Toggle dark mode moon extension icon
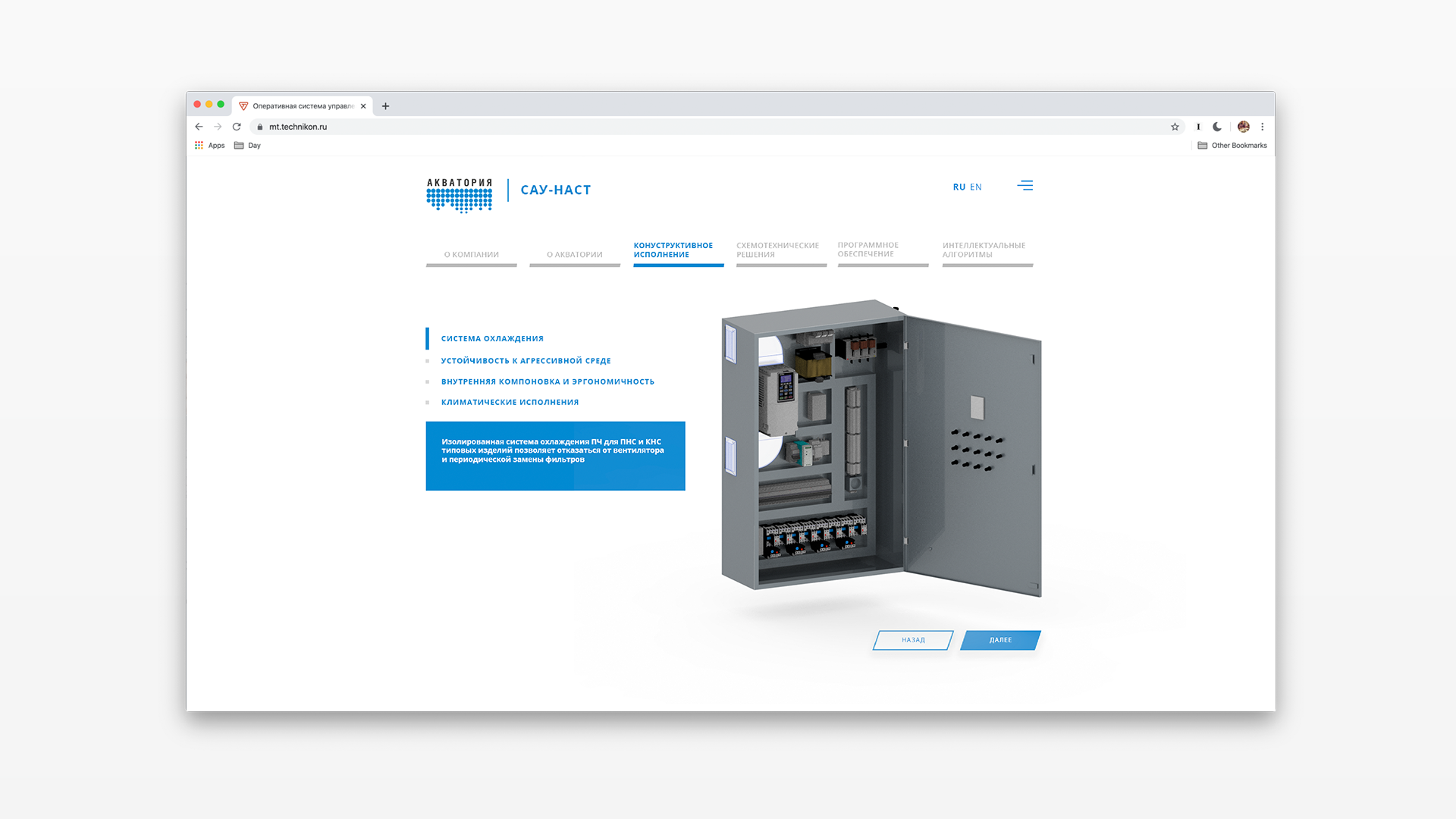Image resolution: width=1456 pixels, height=819 pixels. [x=1217, y=127]
